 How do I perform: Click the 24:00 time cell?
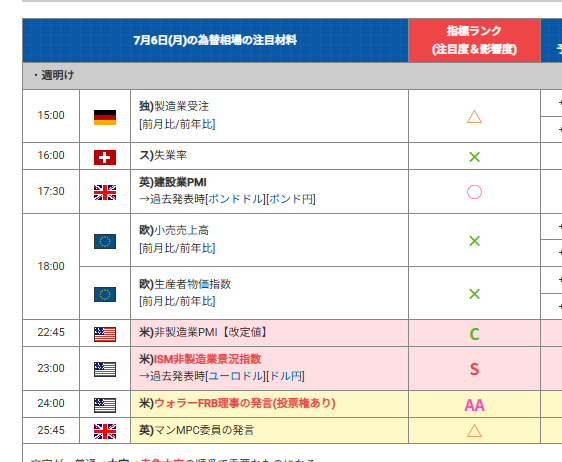(51, 403)
